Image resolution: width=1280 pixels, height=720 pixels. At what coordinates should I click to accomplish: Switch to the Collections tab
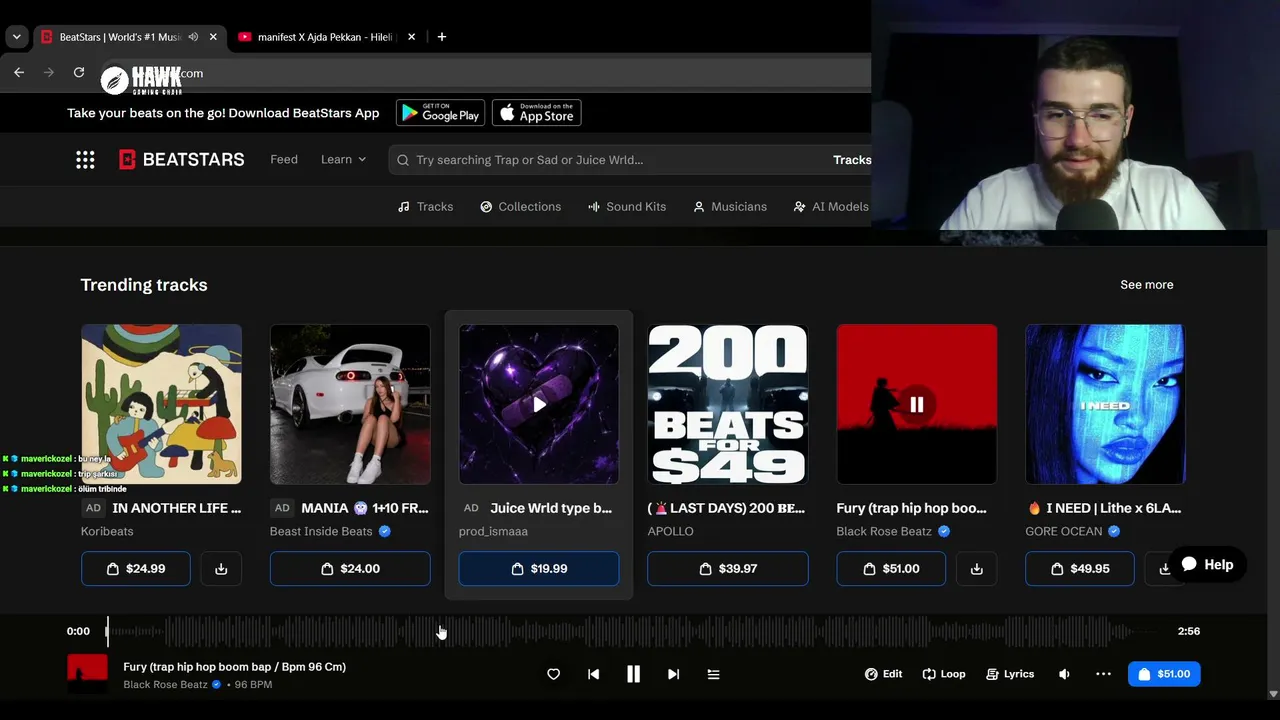point(520,207)
